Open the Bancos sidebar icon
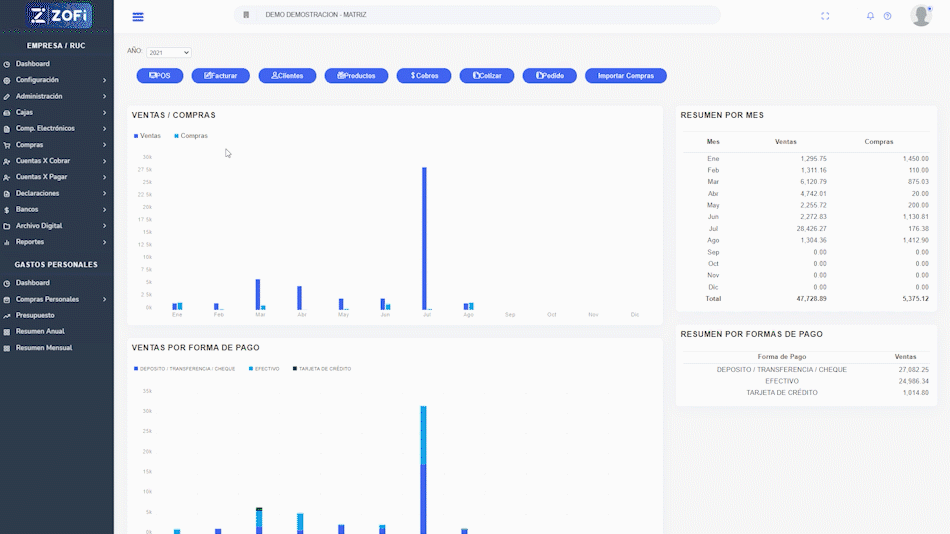The image size is (950, 534). coord(7,210)
